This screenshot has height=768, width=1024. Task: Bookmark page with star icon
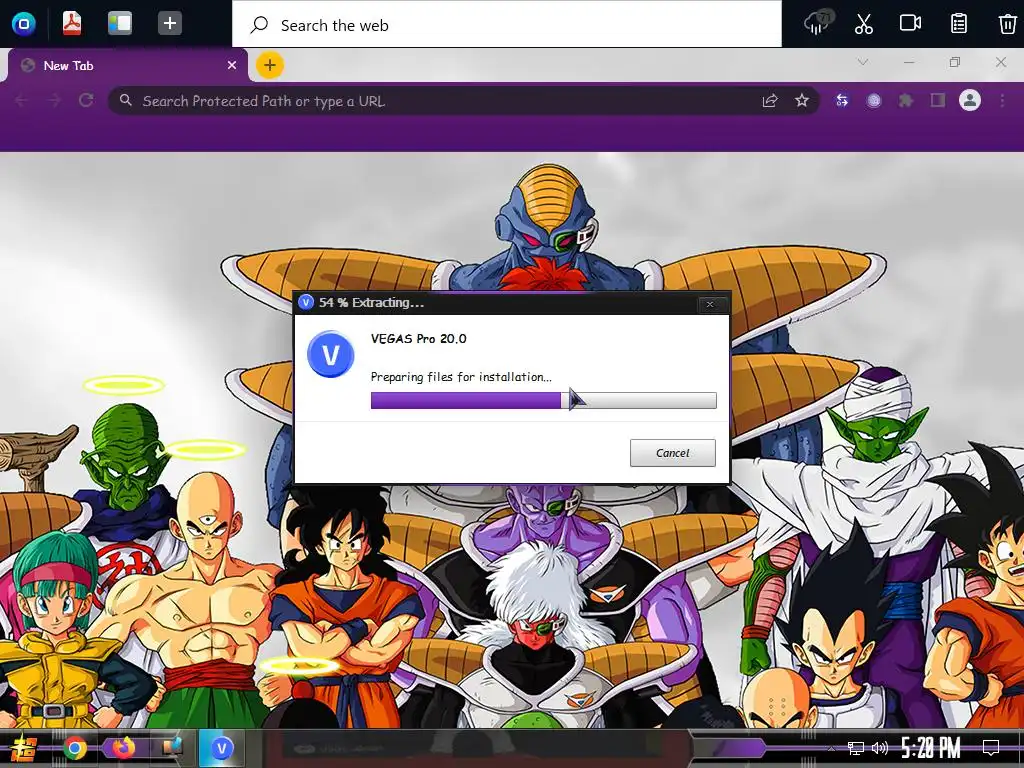point(802,101)
